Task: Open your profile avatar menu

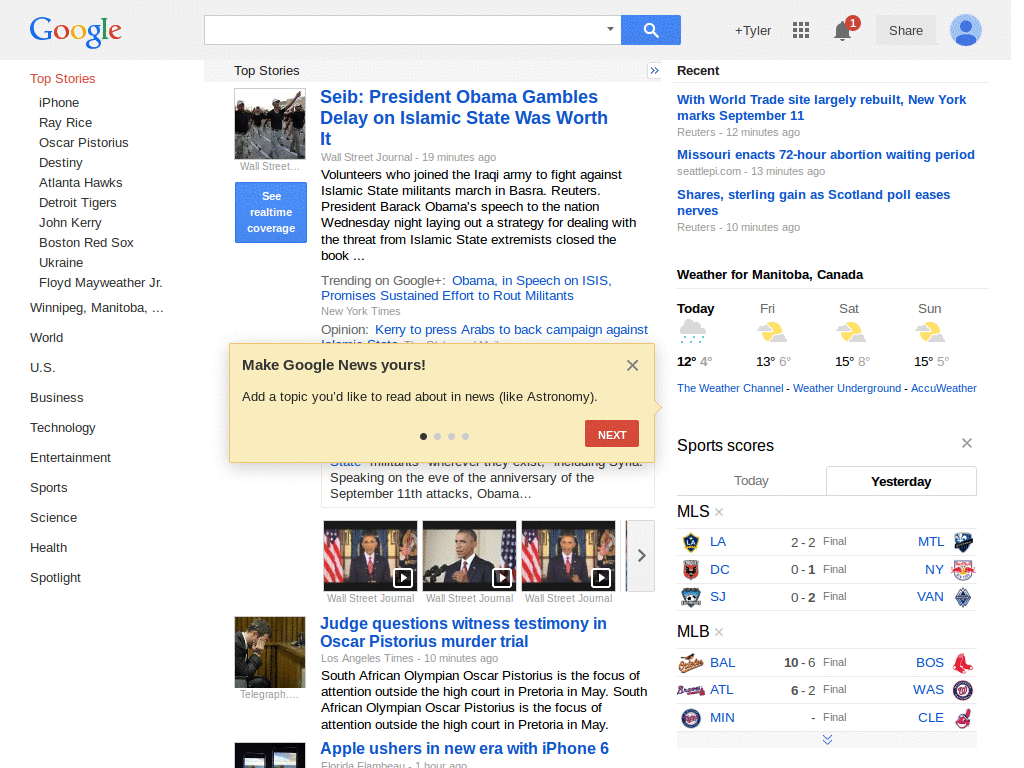Action: tap(965, 30)
